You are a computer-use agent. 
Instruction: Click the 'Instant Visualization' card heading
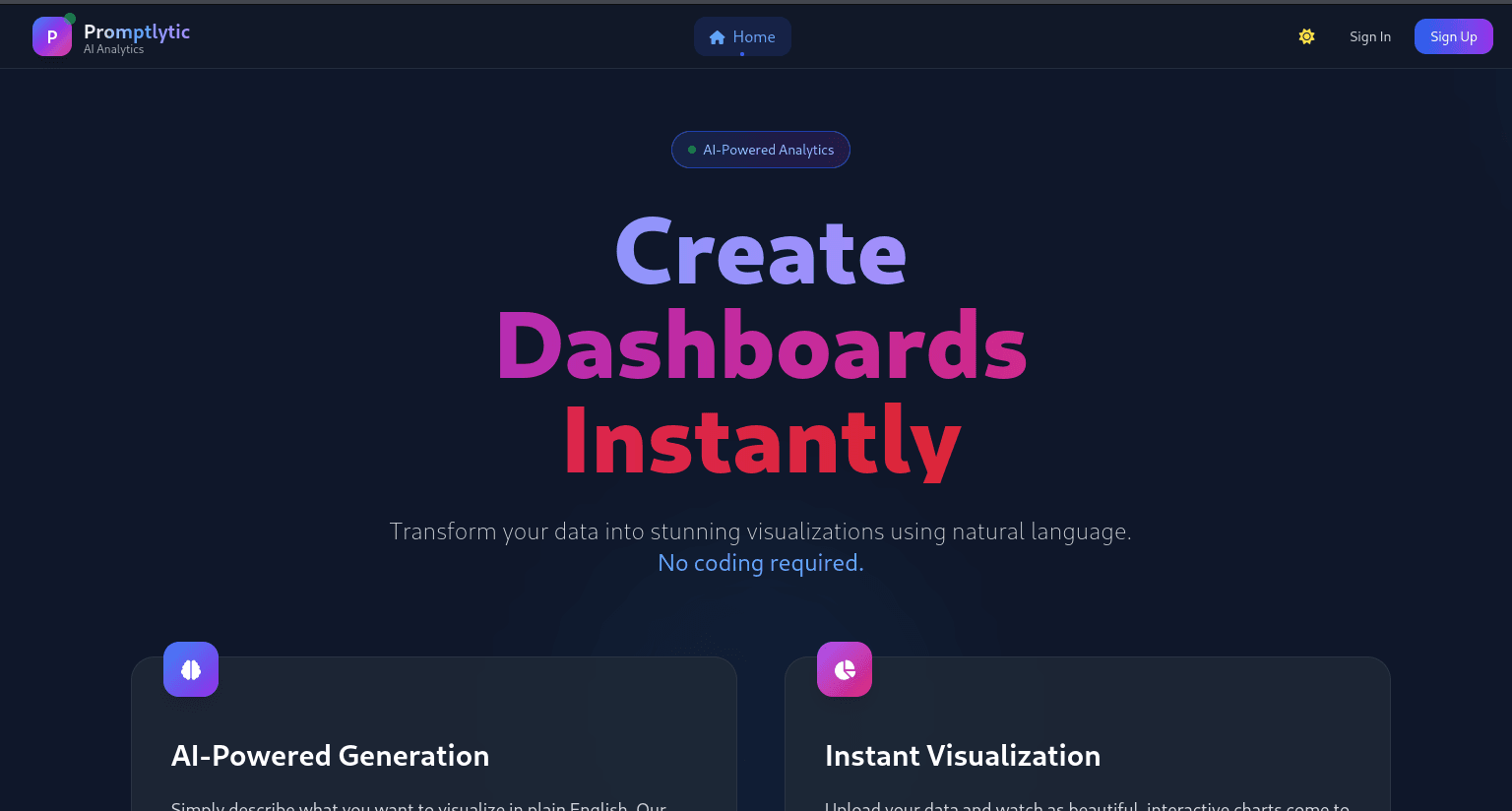click(963, 756)
